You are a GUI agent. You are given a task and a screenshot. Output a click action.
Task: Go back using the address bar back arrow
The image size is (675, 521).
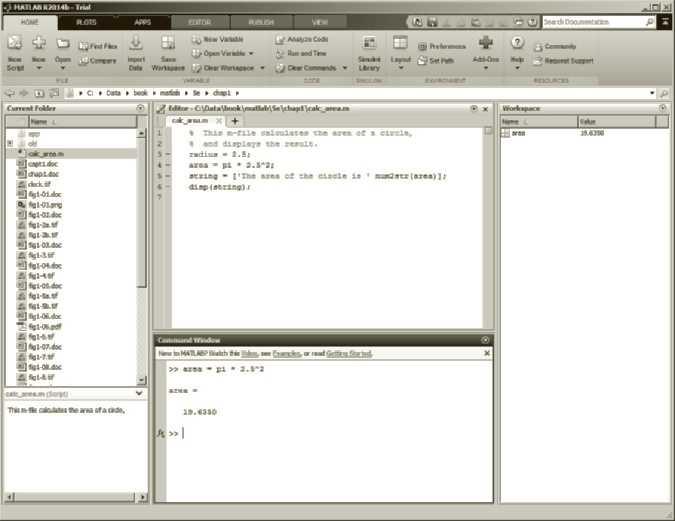(10, 93)
